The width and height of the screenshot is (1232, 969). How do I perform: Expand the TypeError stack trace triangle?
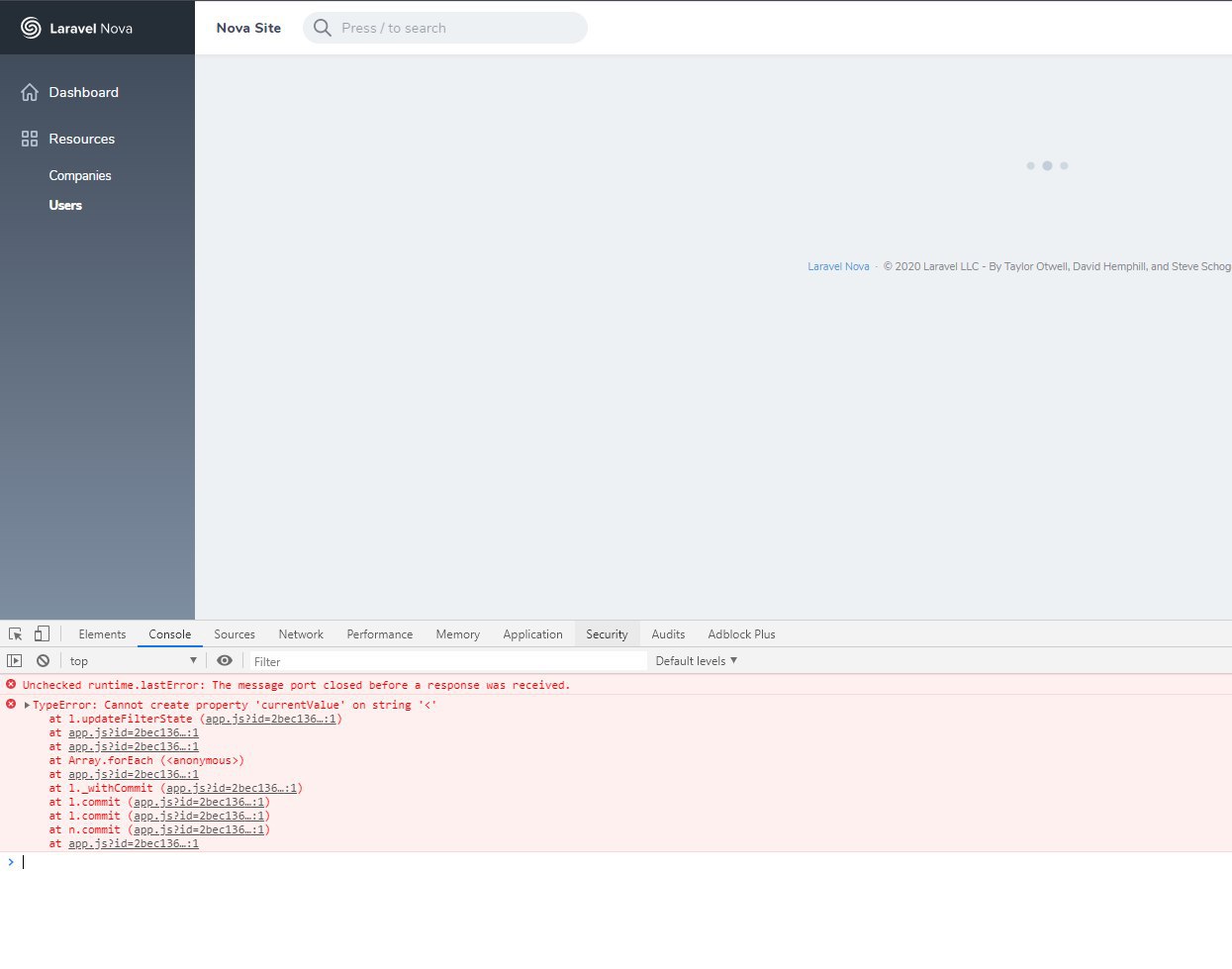tap(27, 705)
